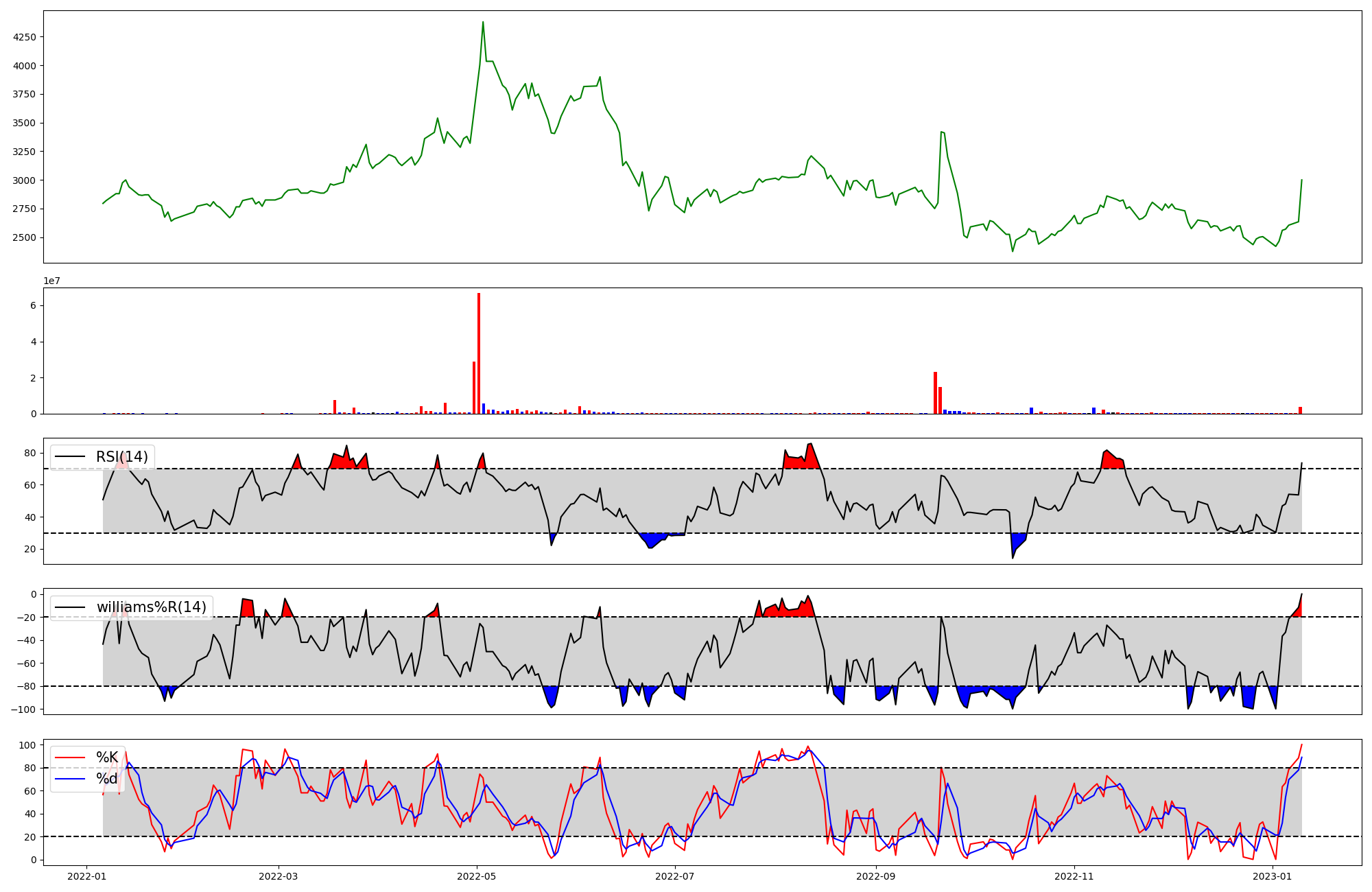The width and height of the screenshot is (1372, 892).
Task: Click the September 2022 red volume spike
Action: (935, 392)
